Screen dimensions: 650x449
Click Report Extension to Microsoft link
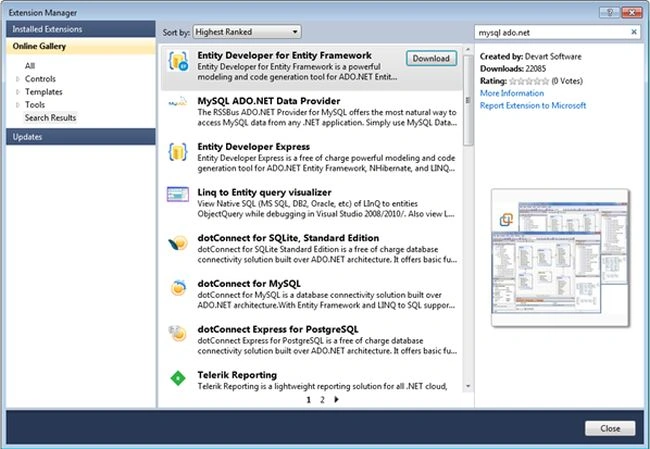pos(533,106)
